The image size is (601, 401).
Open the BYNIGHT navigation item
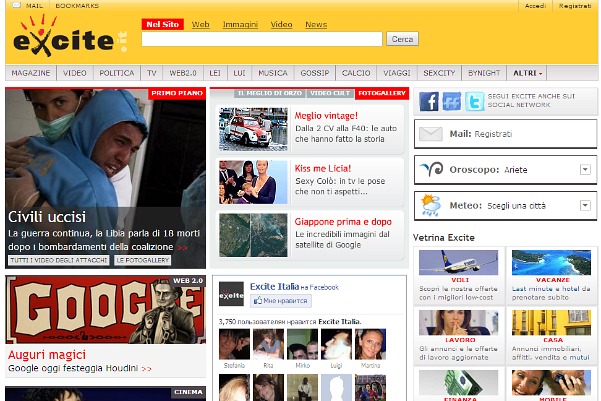point(484,73)
